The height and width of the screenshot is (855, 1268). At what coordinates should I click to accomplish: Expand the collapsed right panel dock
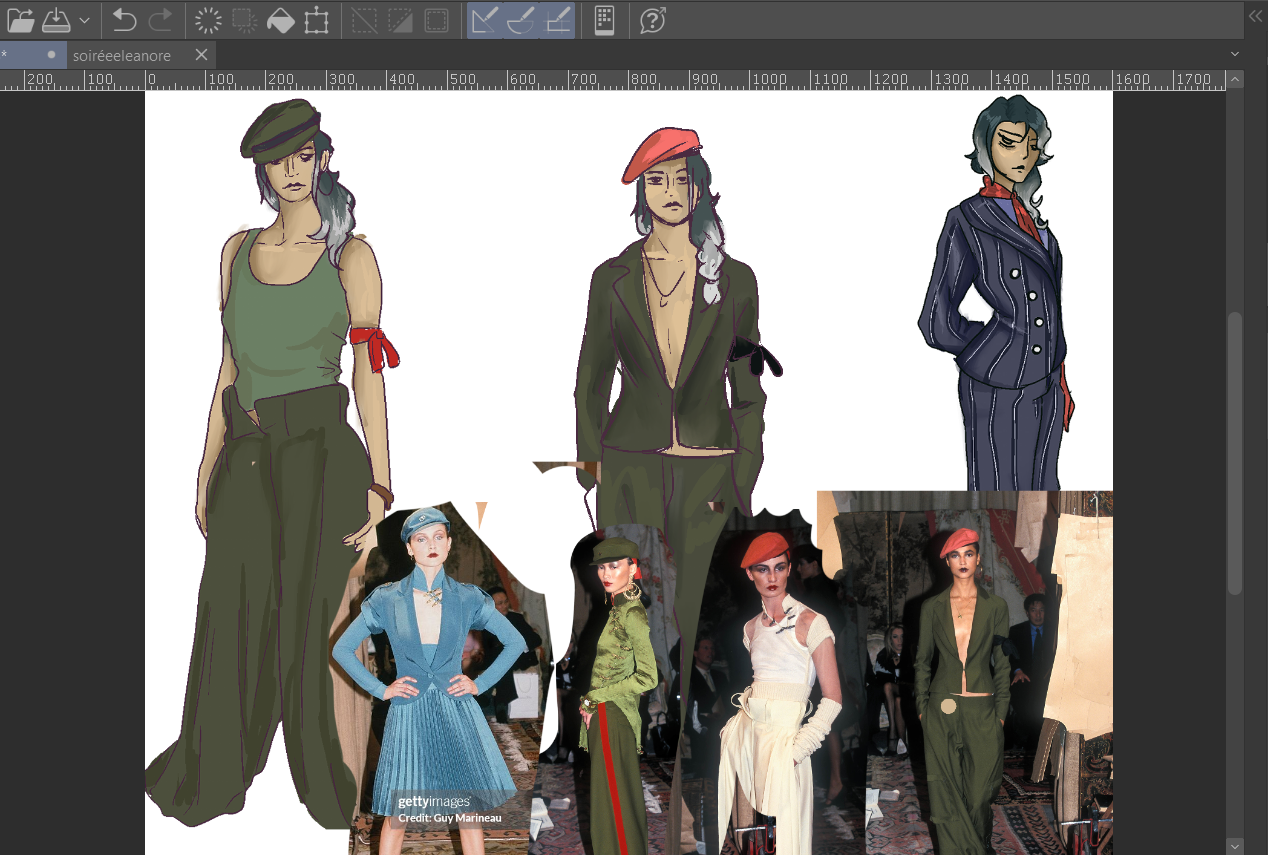[1255, 15]
